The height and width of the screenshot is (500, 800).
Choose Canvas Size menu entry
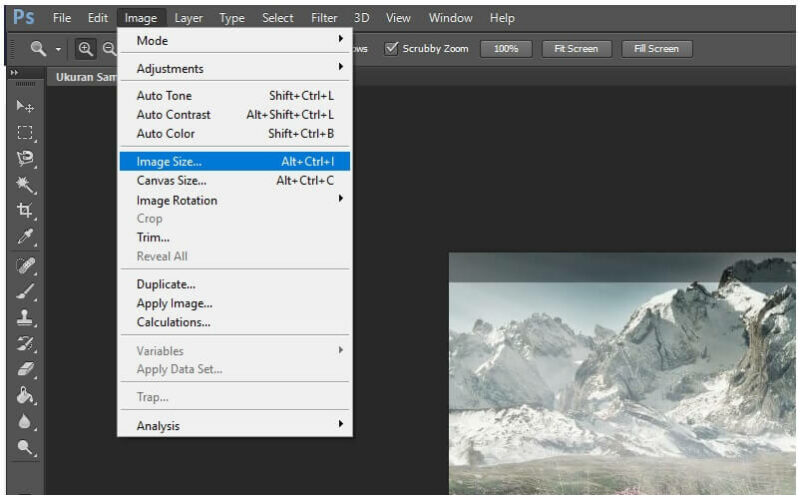[x=235, y=180]
